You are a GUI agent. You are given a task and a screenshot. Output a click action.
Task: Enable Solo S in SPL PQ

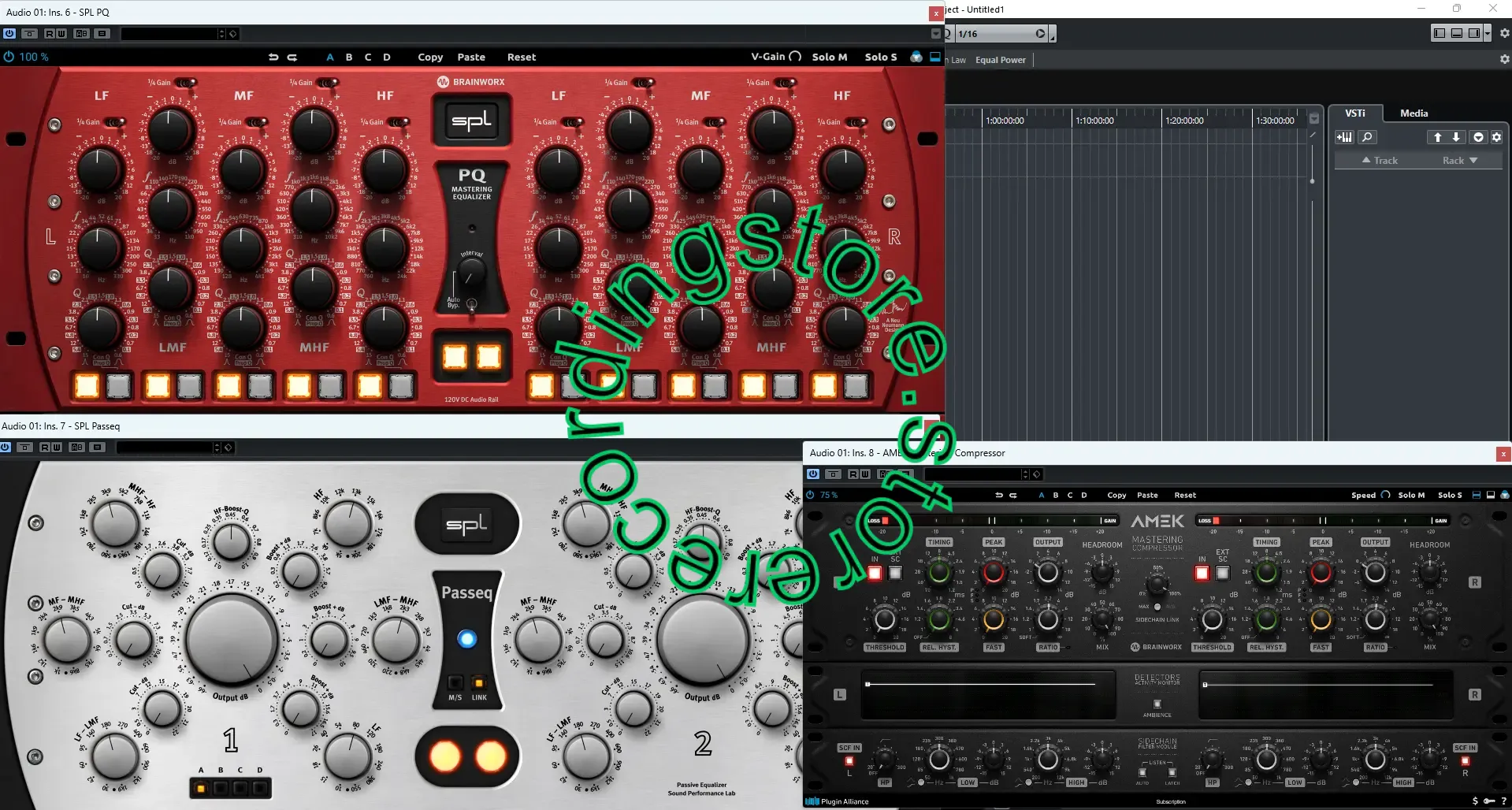(x=881, y=57)
